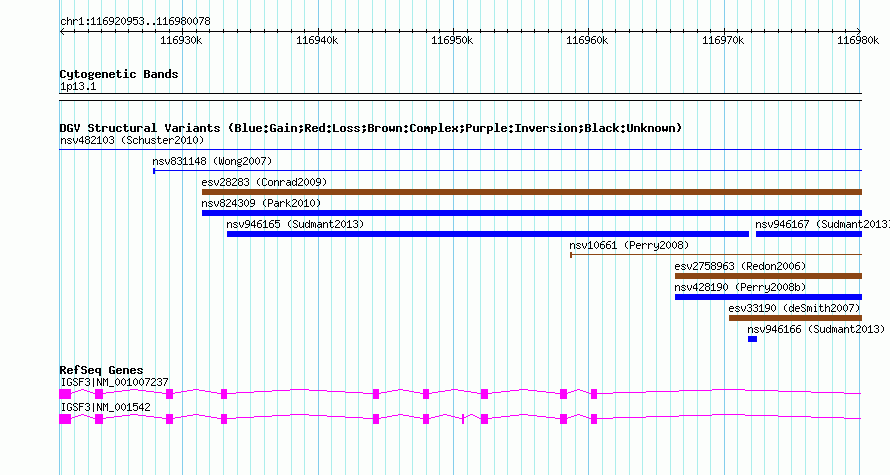Open the esv33190 (deSmith2007) label
This screenshot has width=890, height=475.
[x=795, y=308]
